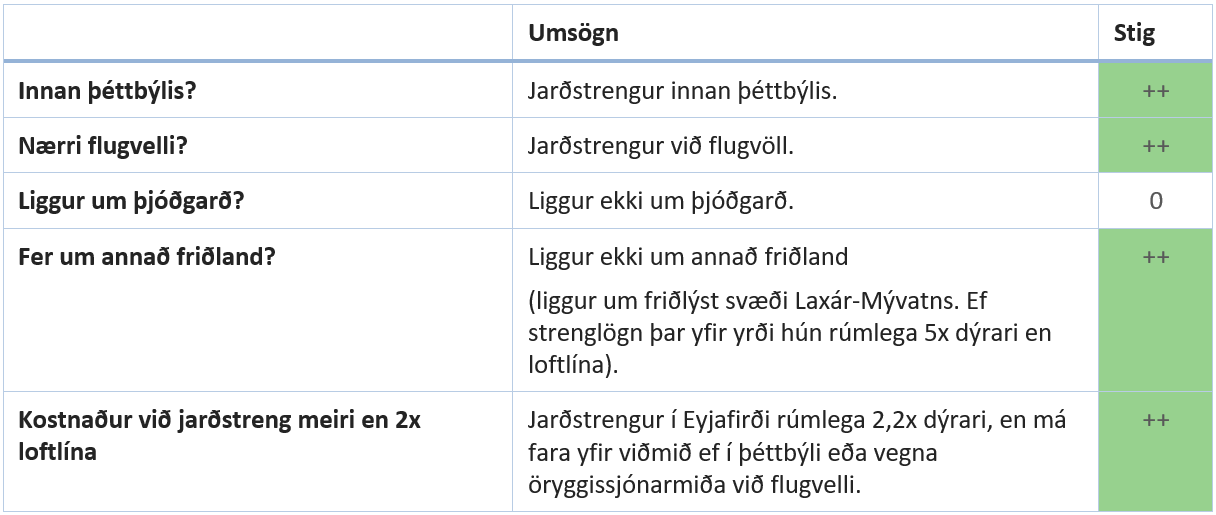
Task: Click the "Umsögn" column header
Action: click(573, 33)
